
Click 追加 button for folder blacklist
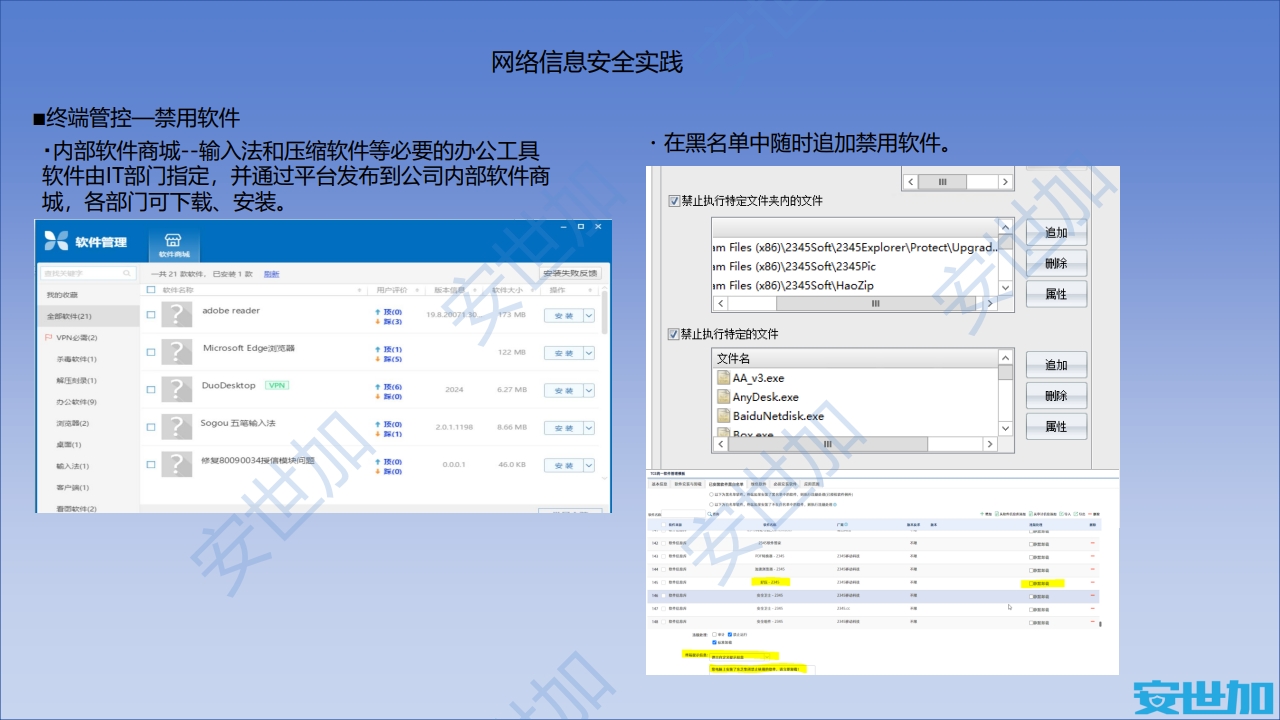(x=1056, y=233)
